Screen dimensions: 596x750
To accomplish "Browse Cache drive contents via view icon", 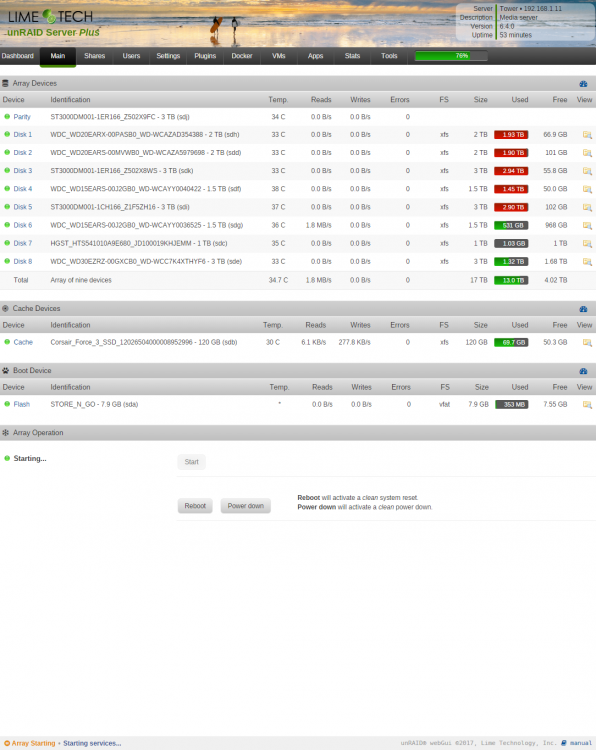I will tap(587, 343).
